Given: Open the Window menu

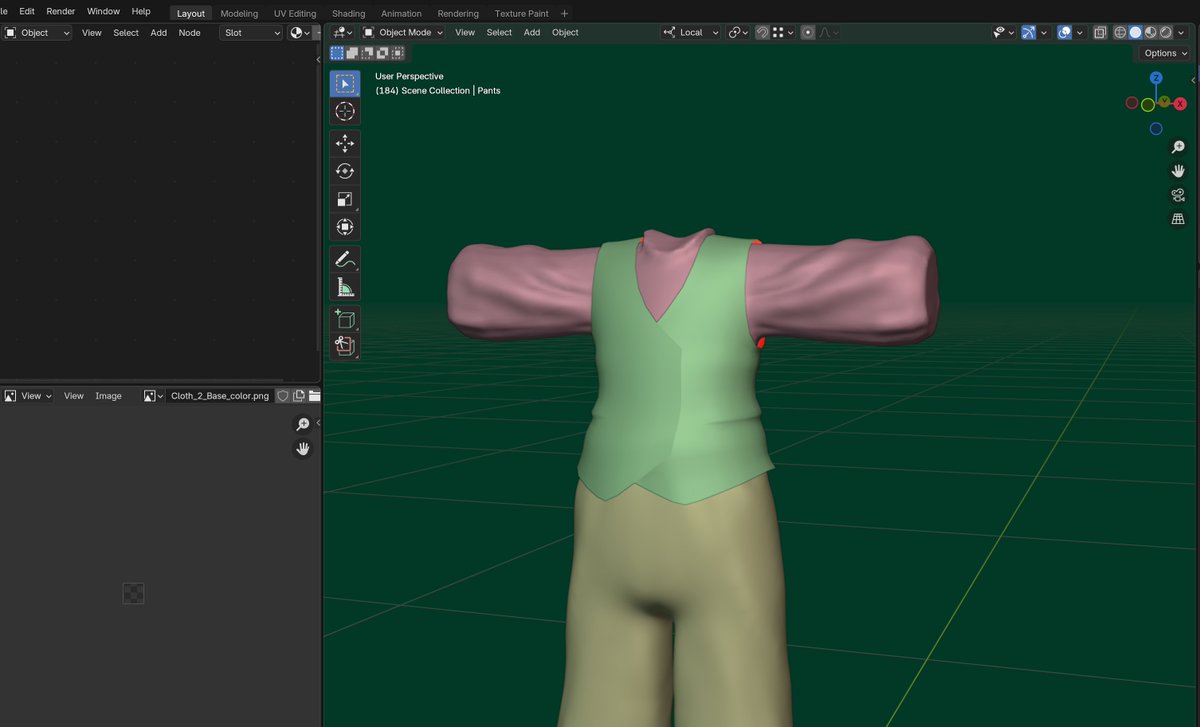Looking at the screenshot, I should click(103, 11).
